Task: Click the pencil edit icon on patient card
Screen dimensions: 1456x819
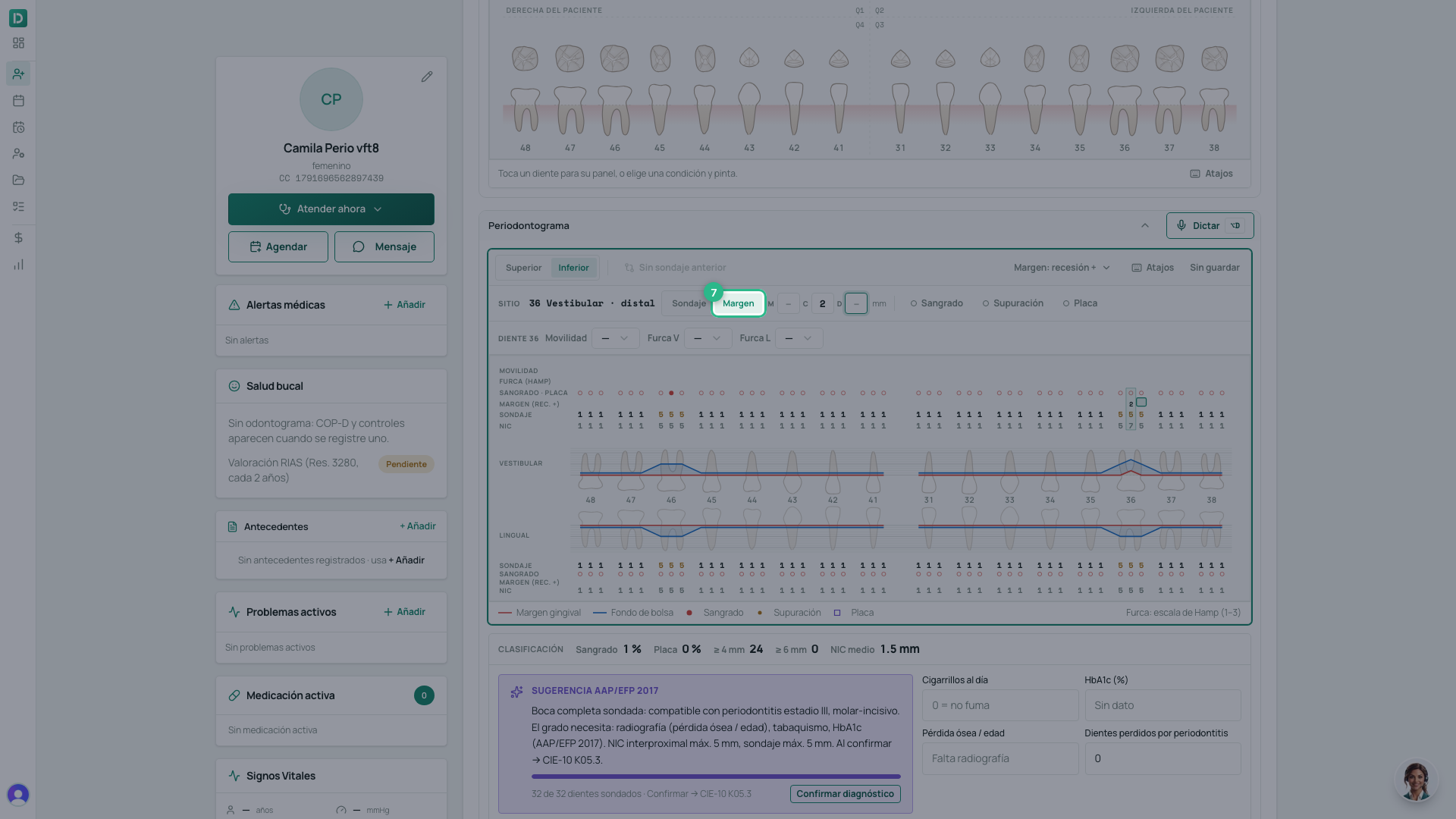Action: tap(427, 77)
